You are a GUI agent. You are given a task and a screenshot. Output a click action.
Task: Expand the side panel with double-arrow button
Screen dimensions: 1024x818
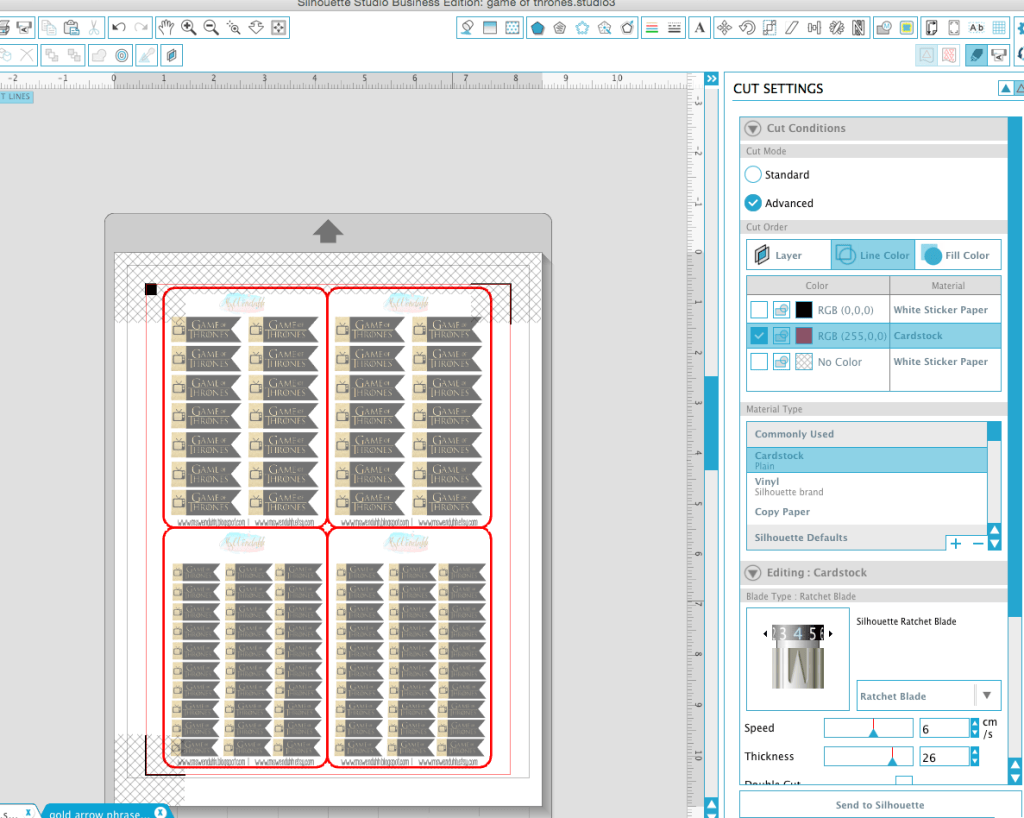711,79
